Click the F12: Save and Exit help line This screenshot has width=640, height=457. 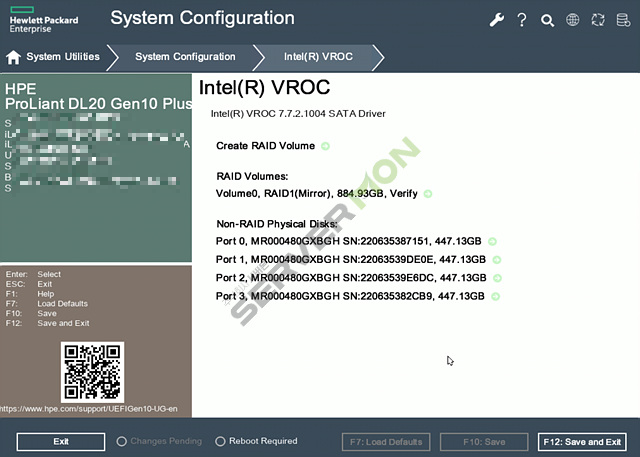click(47, 323)
